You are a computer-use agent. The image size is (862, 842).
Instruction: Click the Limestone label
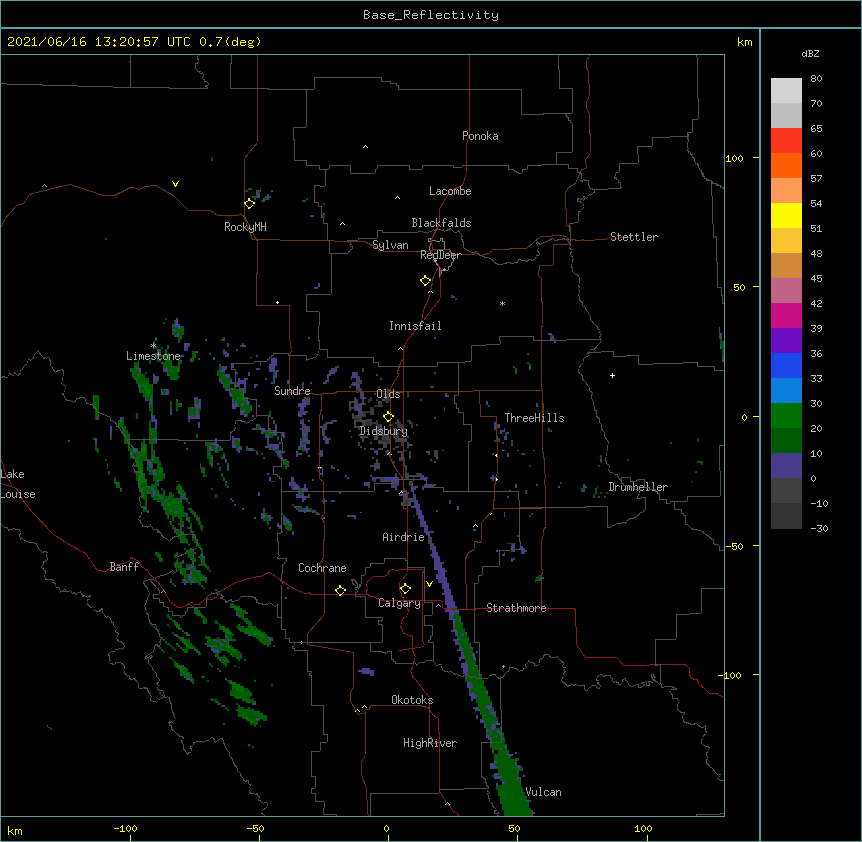[x=153, y=356]
